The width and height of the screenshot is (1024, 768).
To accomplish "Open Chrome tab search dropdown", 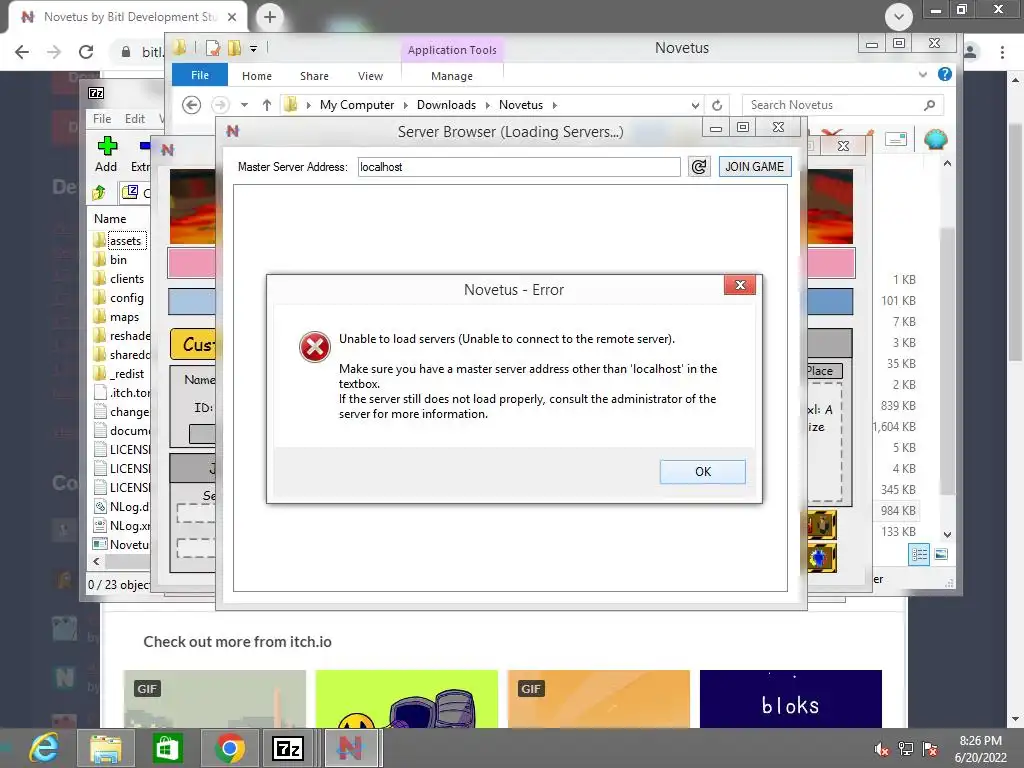I will tap(899, 16).
